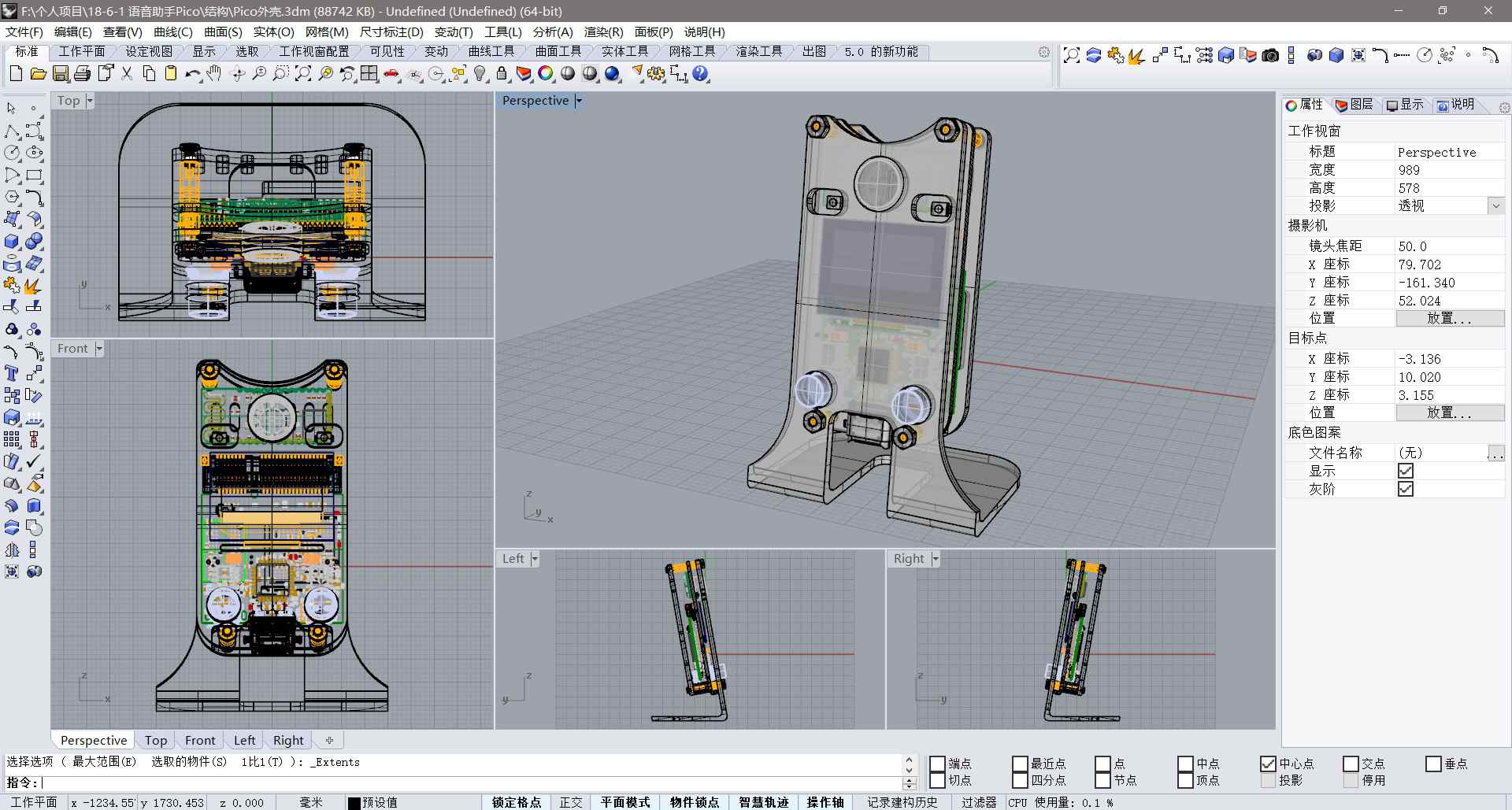Expand the 投影 projection dropdown

[x=1495, y=206]
